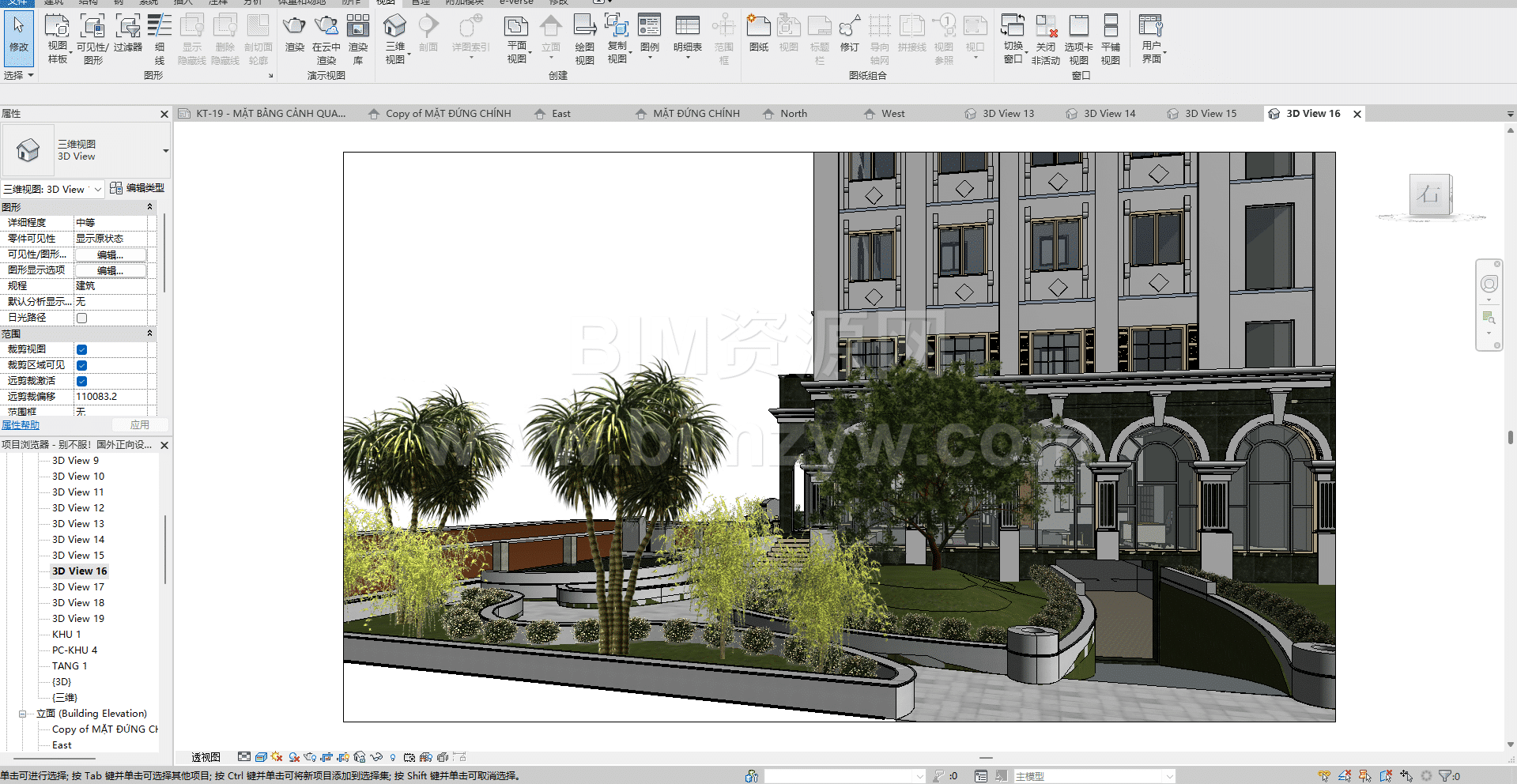Open the view tabs list dropdown arrow
The height and width of the screenshot is (784, 1517).
[x=1510, y=115]
